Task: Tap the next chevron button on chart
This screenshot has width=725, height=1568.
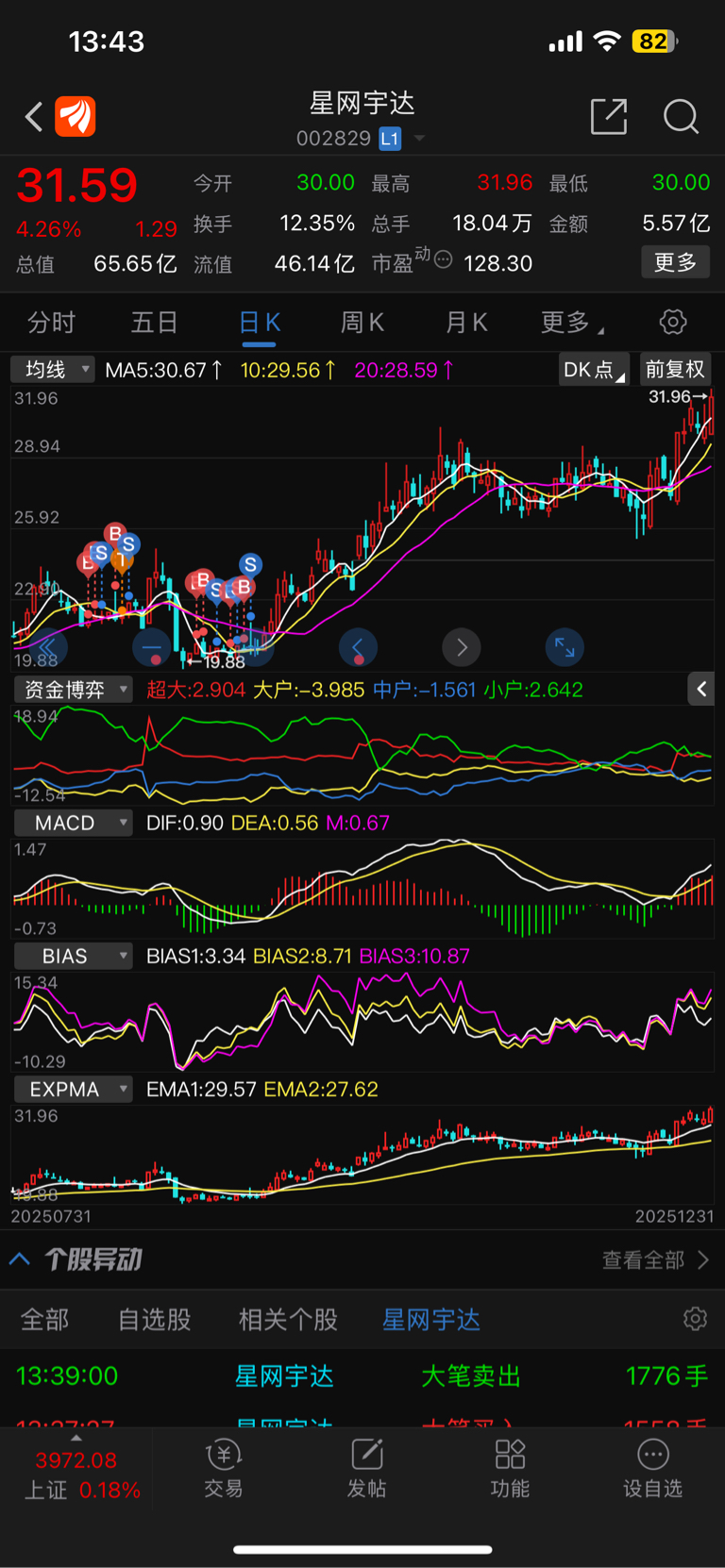Action: coord(462,647)
